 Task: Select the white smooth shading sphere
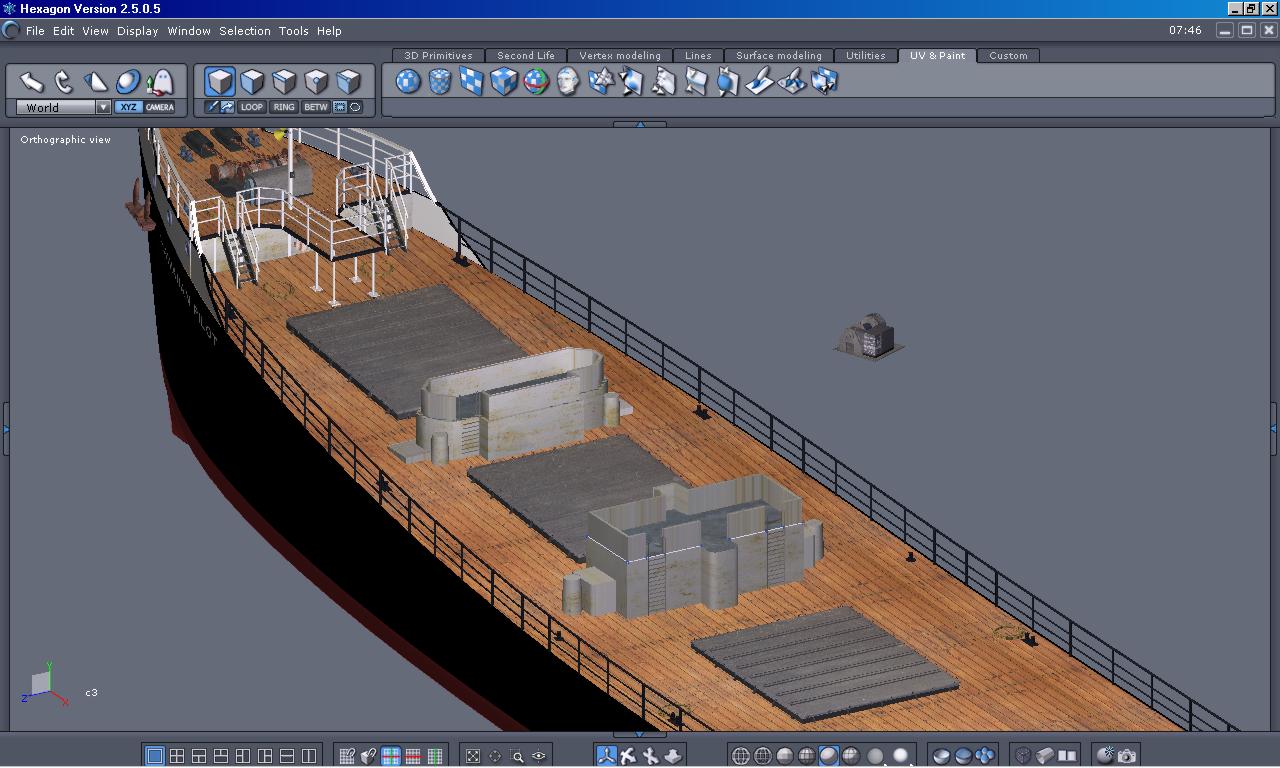click(x=900, y=756)
